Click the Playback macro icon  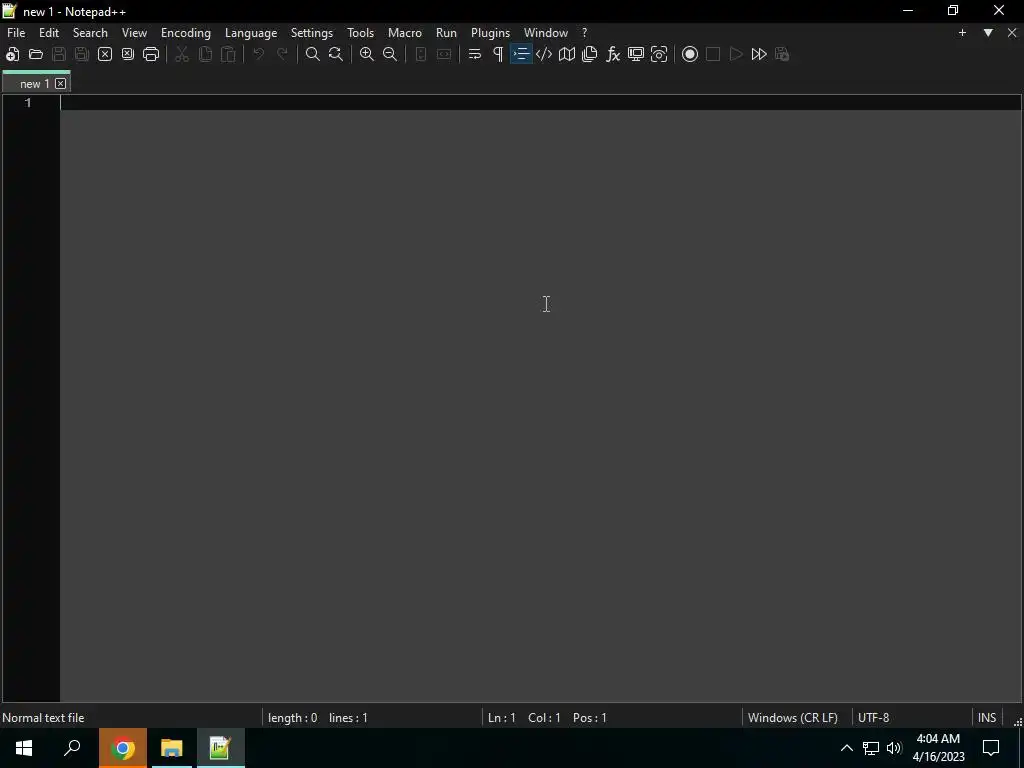pos(736,54)
